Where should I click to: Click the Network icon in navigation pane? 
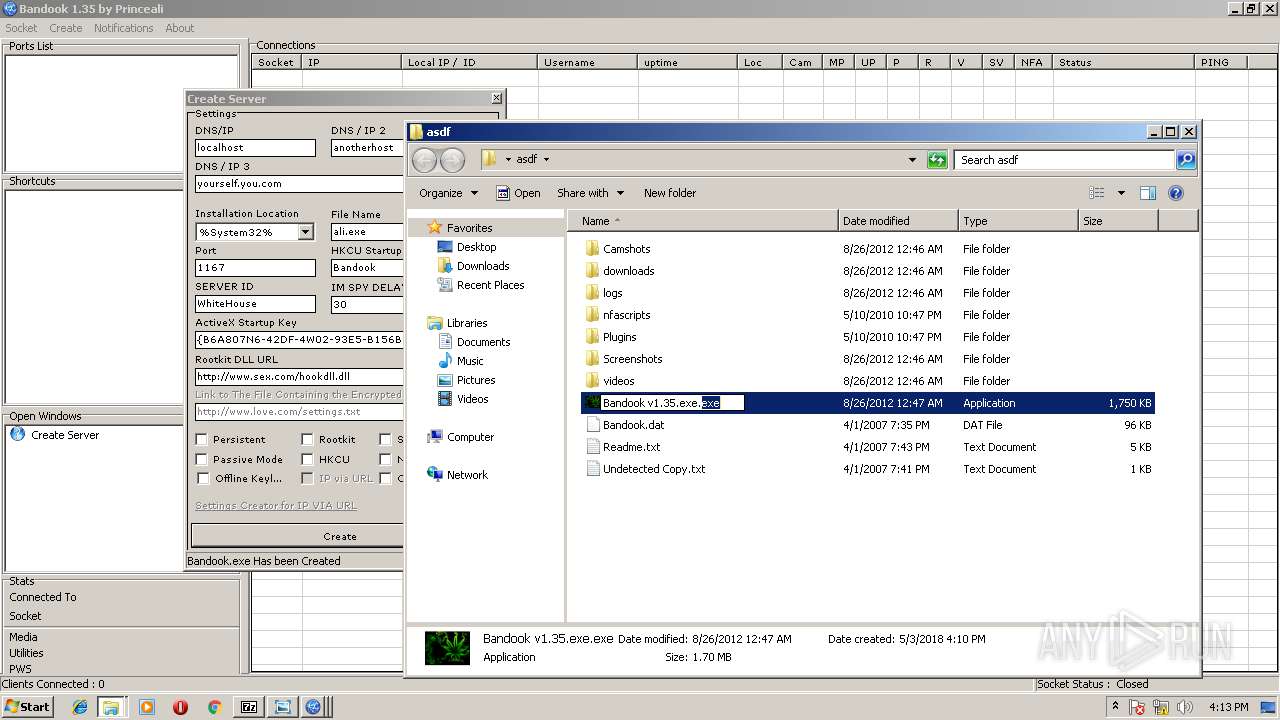(x=435, y=475)
